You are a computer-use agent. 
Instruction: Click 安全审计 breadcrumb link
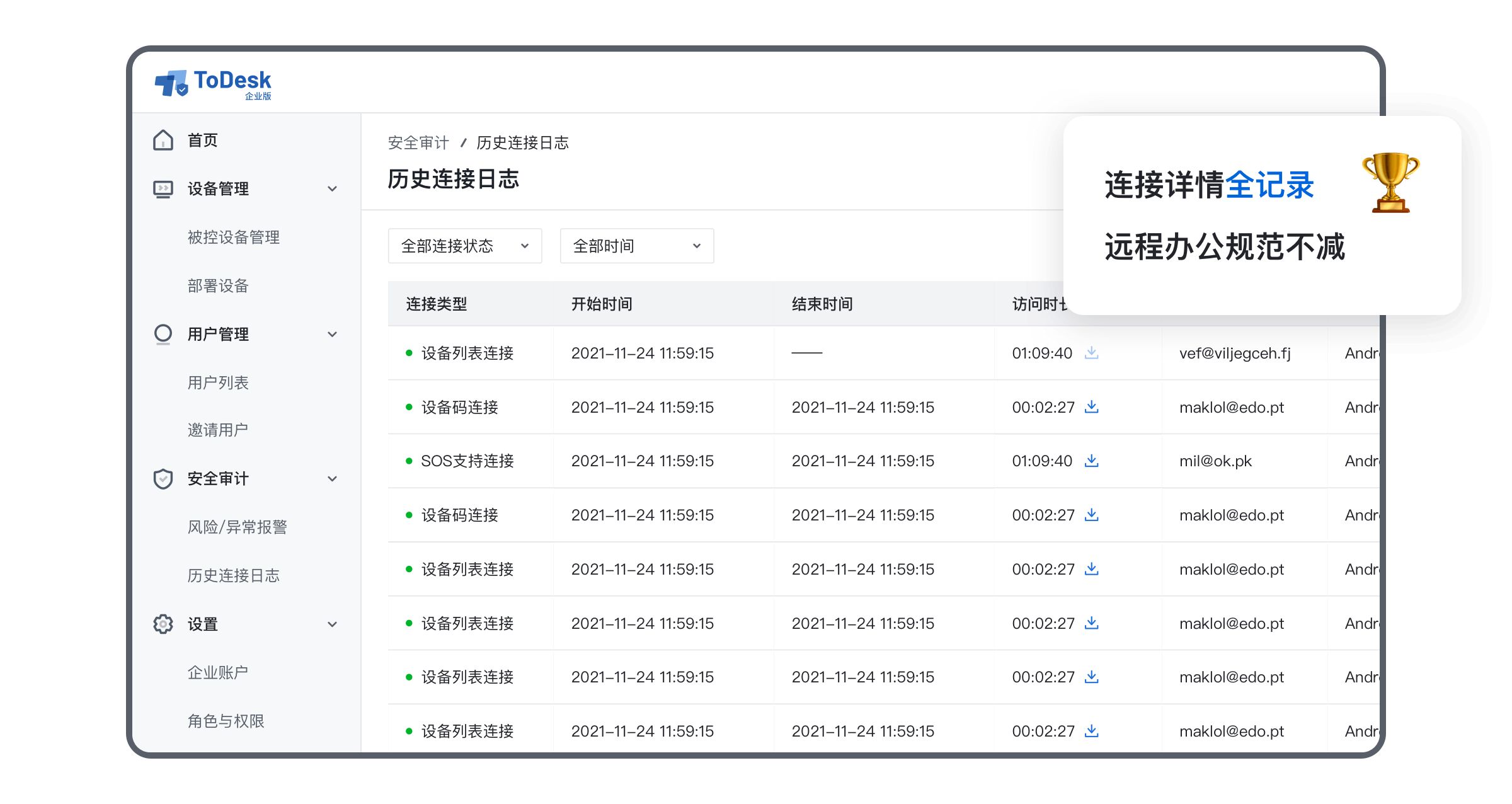pos(418,143)
